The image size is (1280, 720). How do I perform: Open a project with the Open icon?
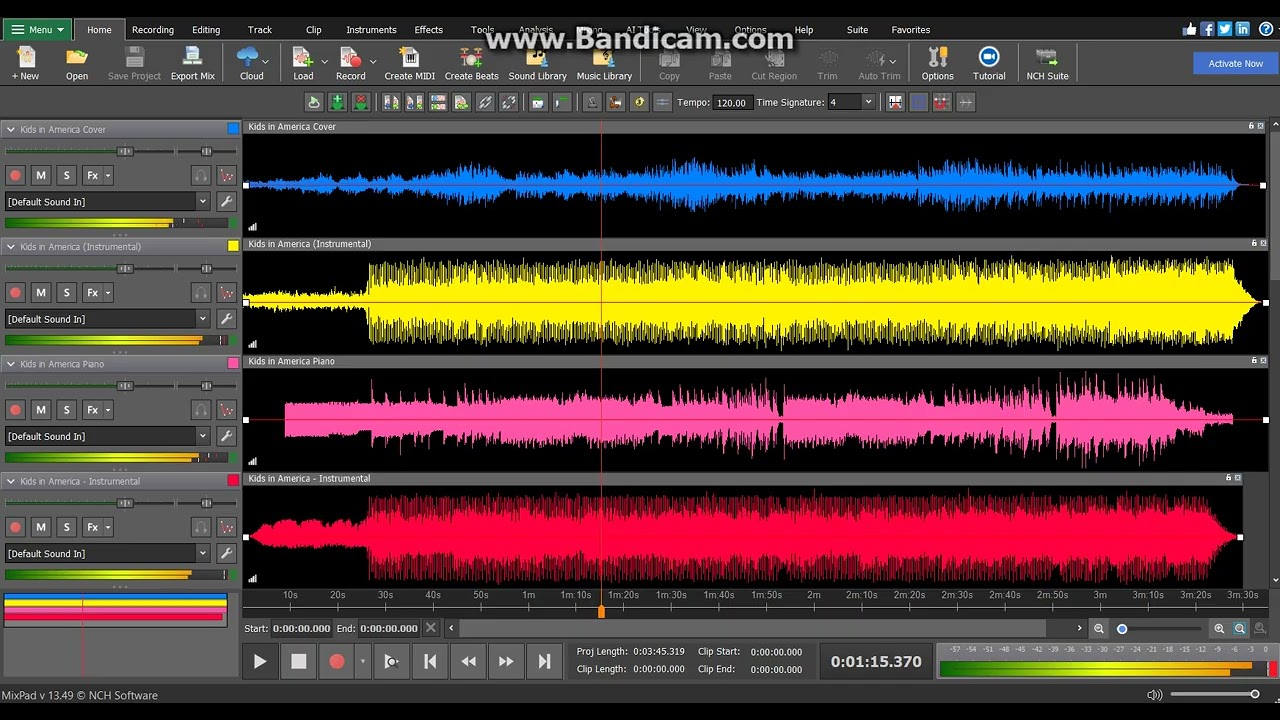[77, 63]
